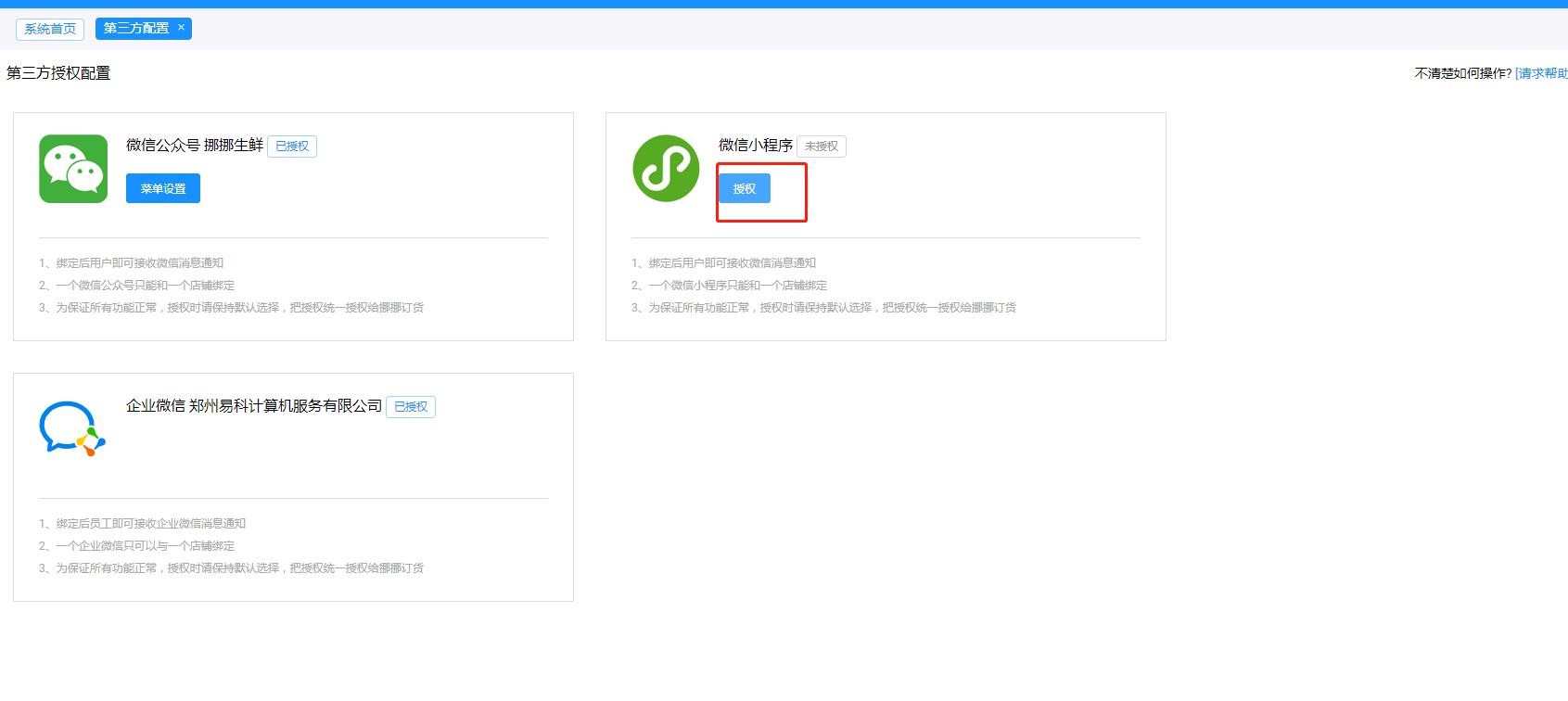Open 菜单设置 for the WeChat official account
This screenshot has width=1568, height=701.
[163, 188]
